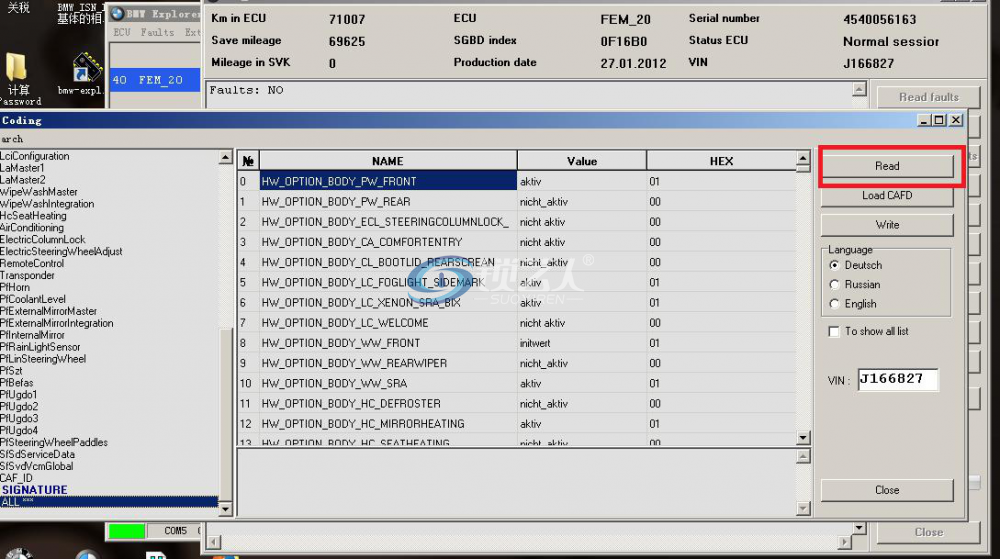Click the Write button
Viewport: 1000px width, 559px height.
pyautogui.click(x=887, y=225)
